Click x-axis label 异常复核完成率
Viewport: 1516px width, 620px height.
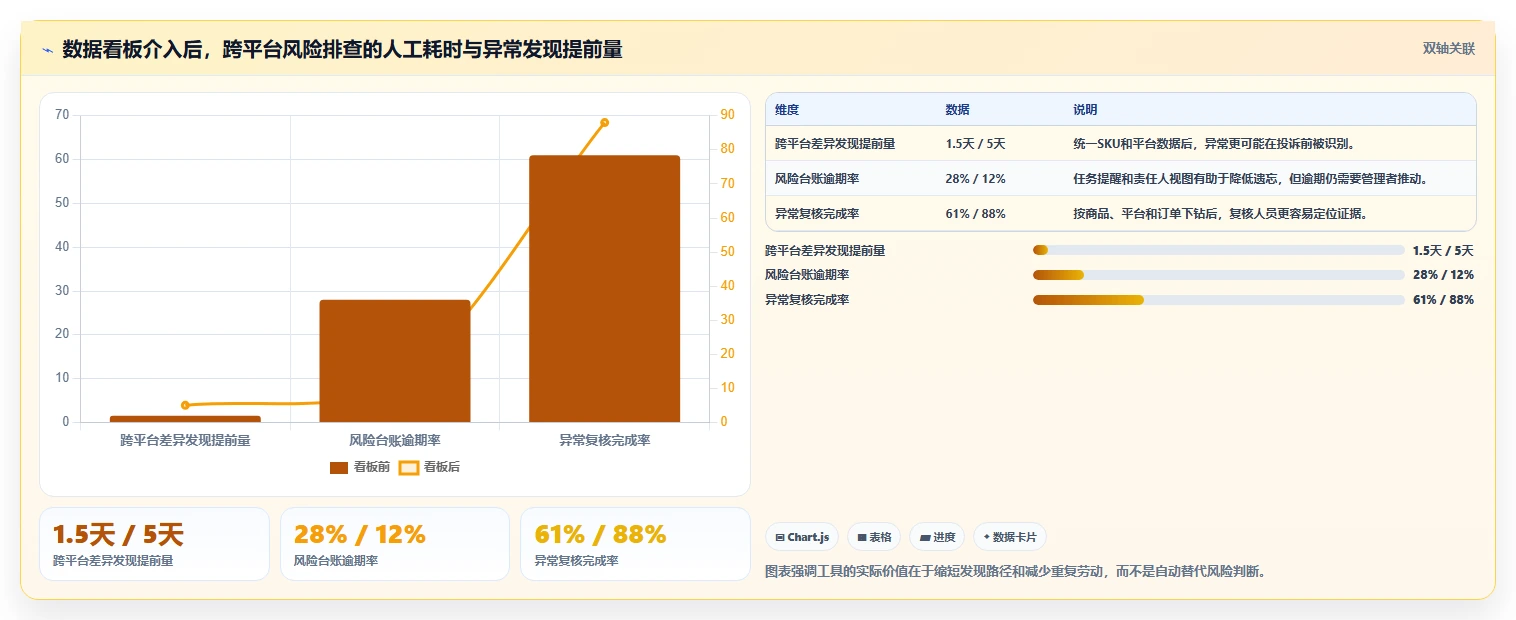[604, 440]
